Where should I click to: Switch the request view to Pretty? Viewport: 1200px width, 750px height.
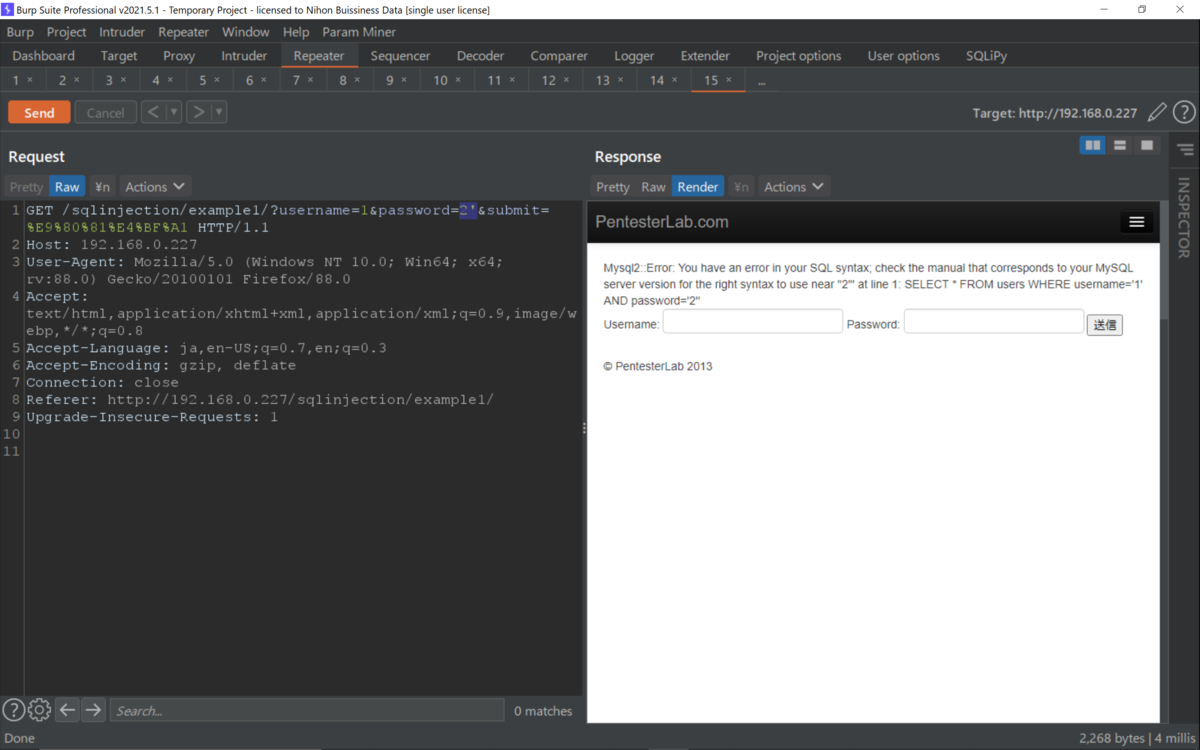[27, 187]
